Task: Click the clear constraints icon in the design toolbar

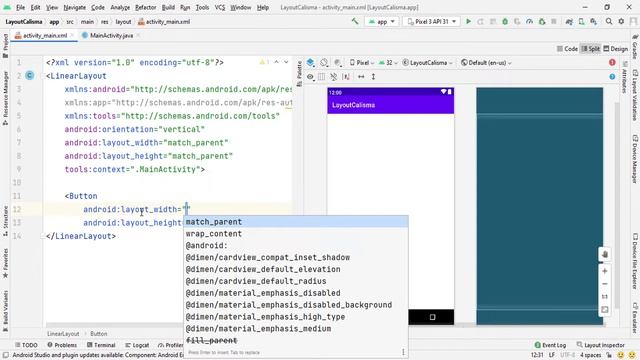Action: 333,77
